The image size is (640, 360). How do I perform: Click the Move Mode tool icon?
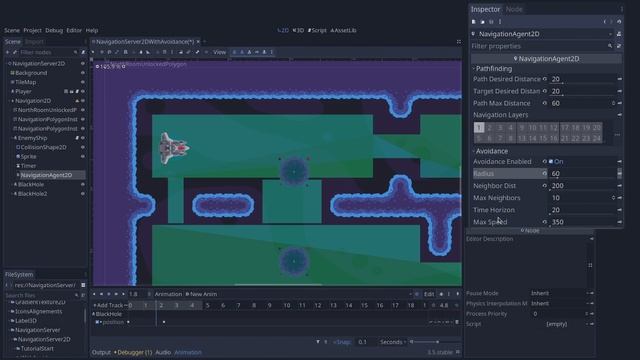pyautogui.click(x=102, y=52)
